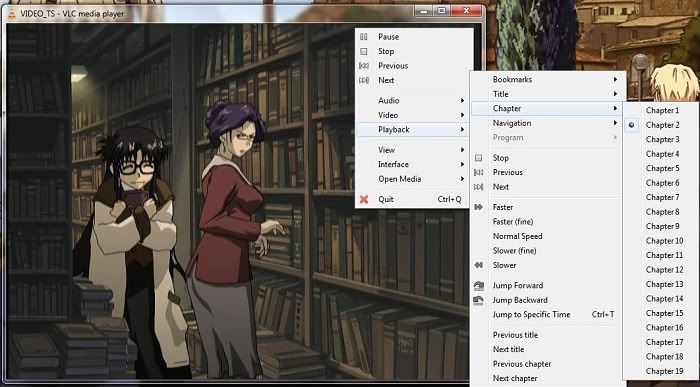Choose Jump to Specific Time
The width and height of the screenshot is (700, 387).
pos(546,315)
